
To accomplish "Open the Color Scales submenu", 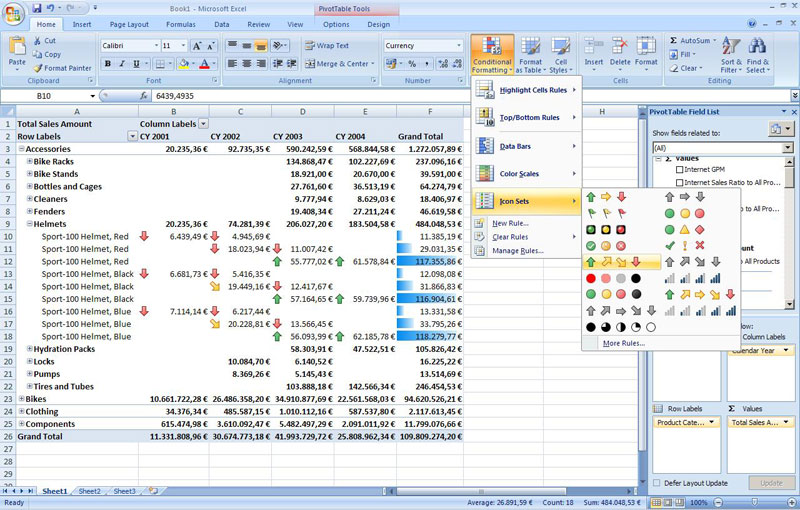I will (x=527, y=173).
